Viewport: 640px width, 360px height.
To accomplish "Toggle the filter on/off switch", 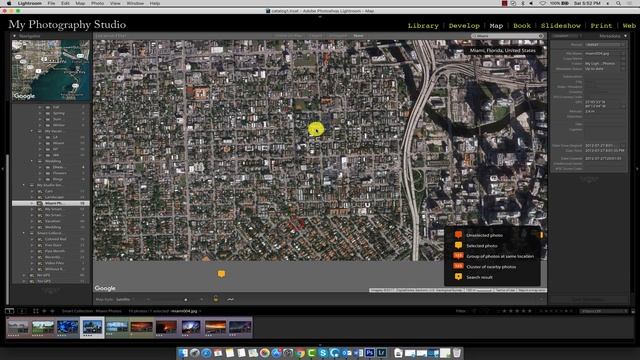I will pyautogui.click(x=633, y=311).
